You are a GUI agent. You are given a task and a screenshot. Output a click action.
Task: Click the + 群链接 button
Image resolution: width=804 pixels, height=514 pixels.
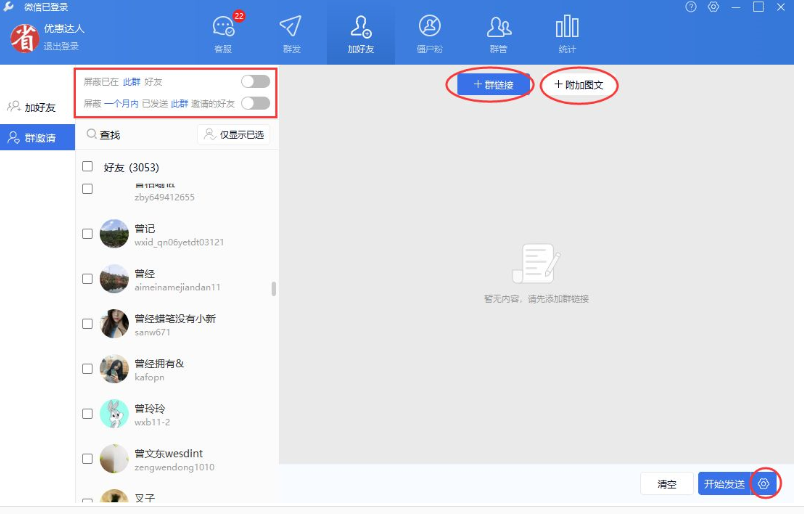coord(493,85)
